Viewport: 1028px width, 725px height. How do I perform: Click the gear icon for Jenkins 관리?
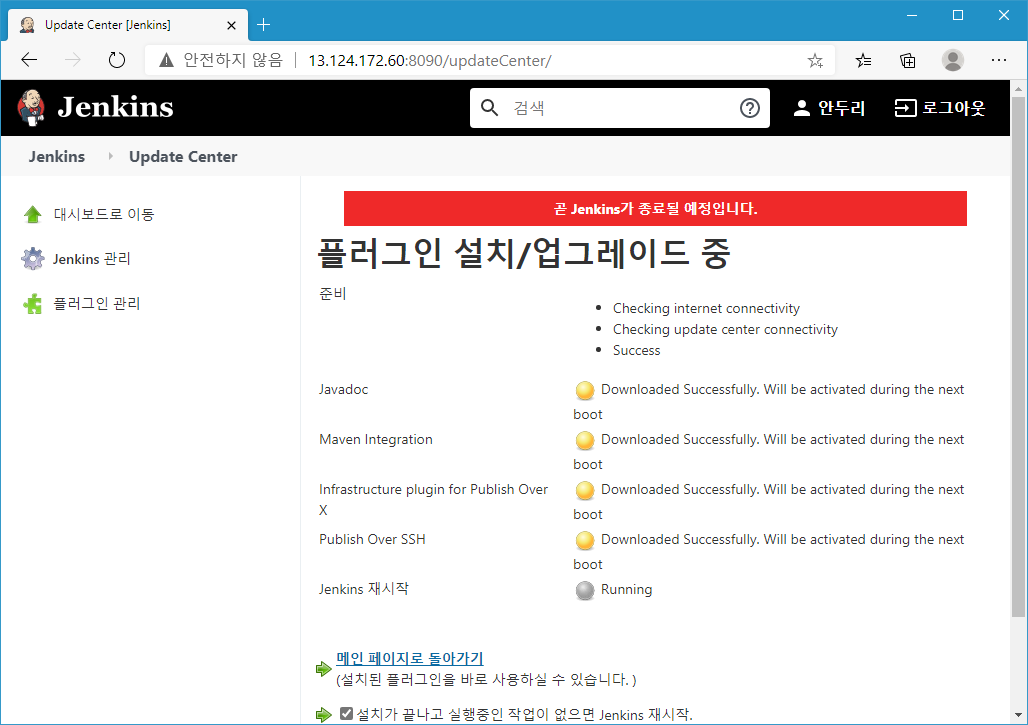(x=32, y=259)
